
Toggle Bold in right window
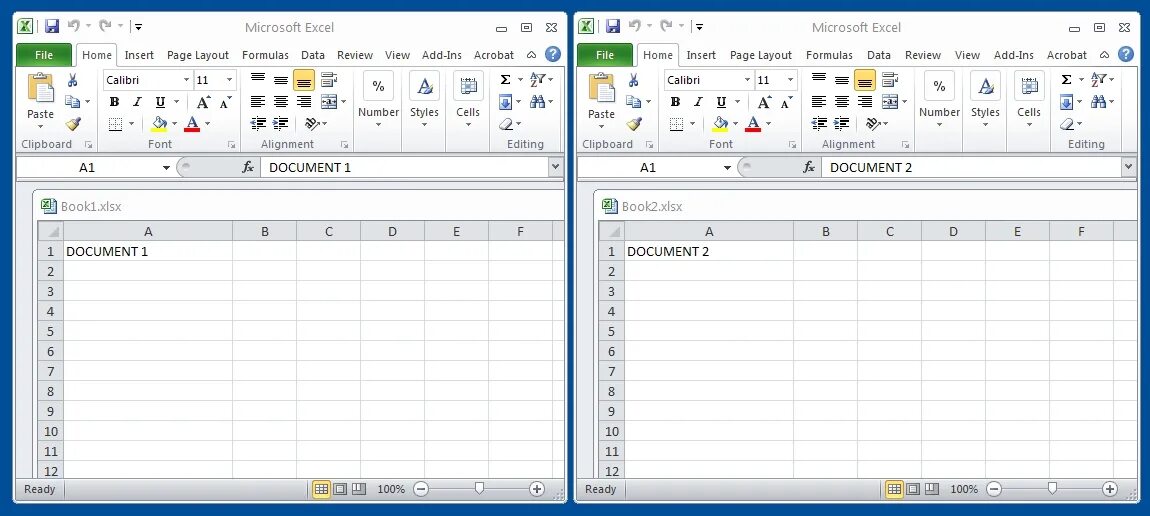675,102
